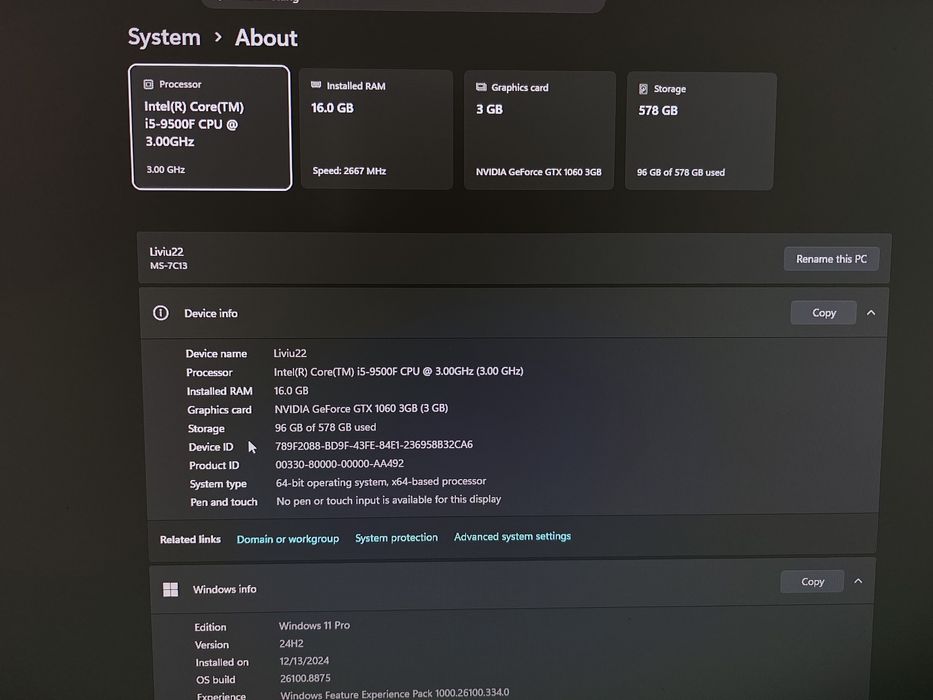Click the Device name value Liviu22
933x700 pixels.
click(x=290, y=353)
